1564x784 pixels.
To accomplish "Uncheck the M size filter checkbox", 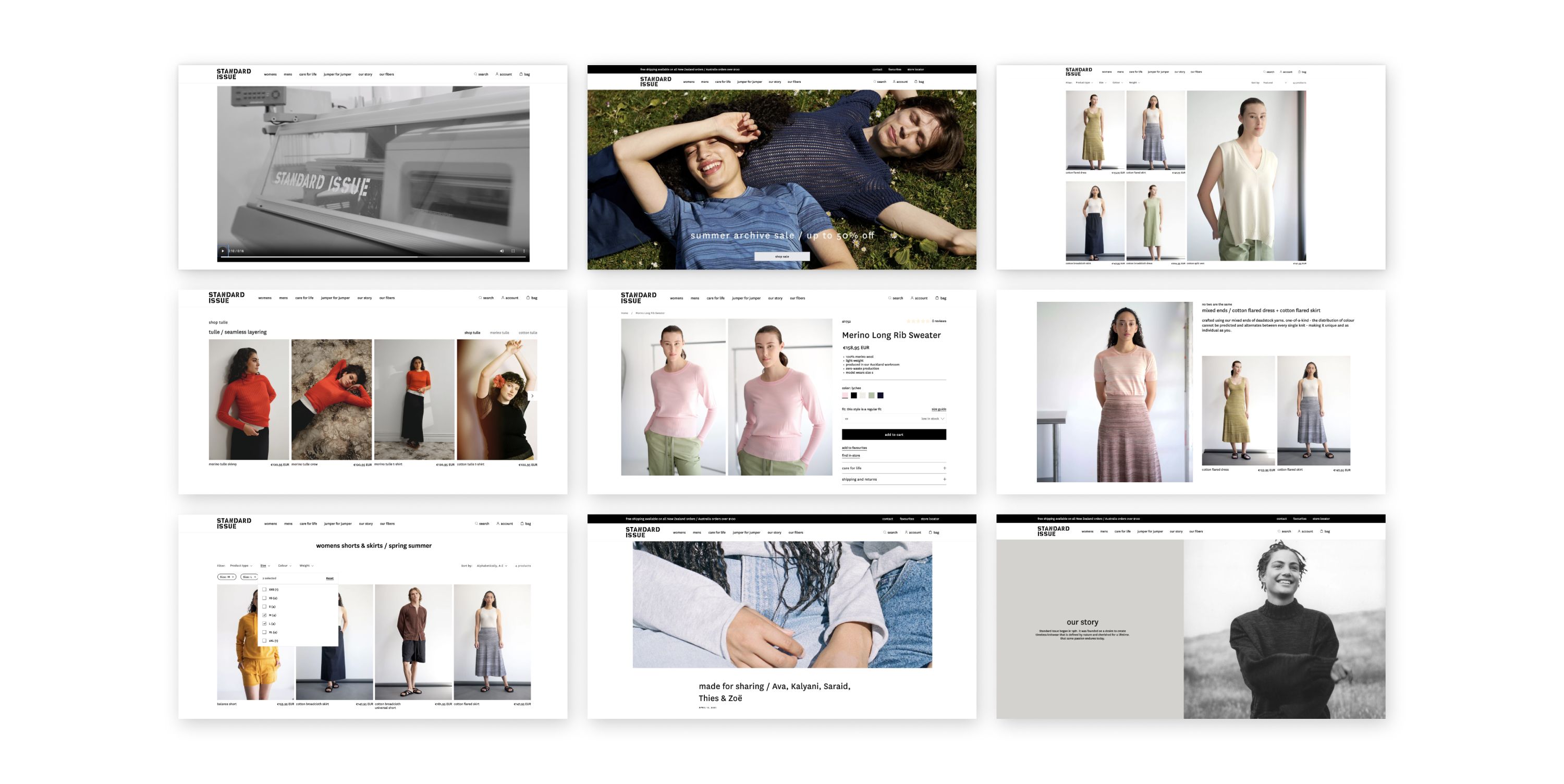I will [265, 615].
